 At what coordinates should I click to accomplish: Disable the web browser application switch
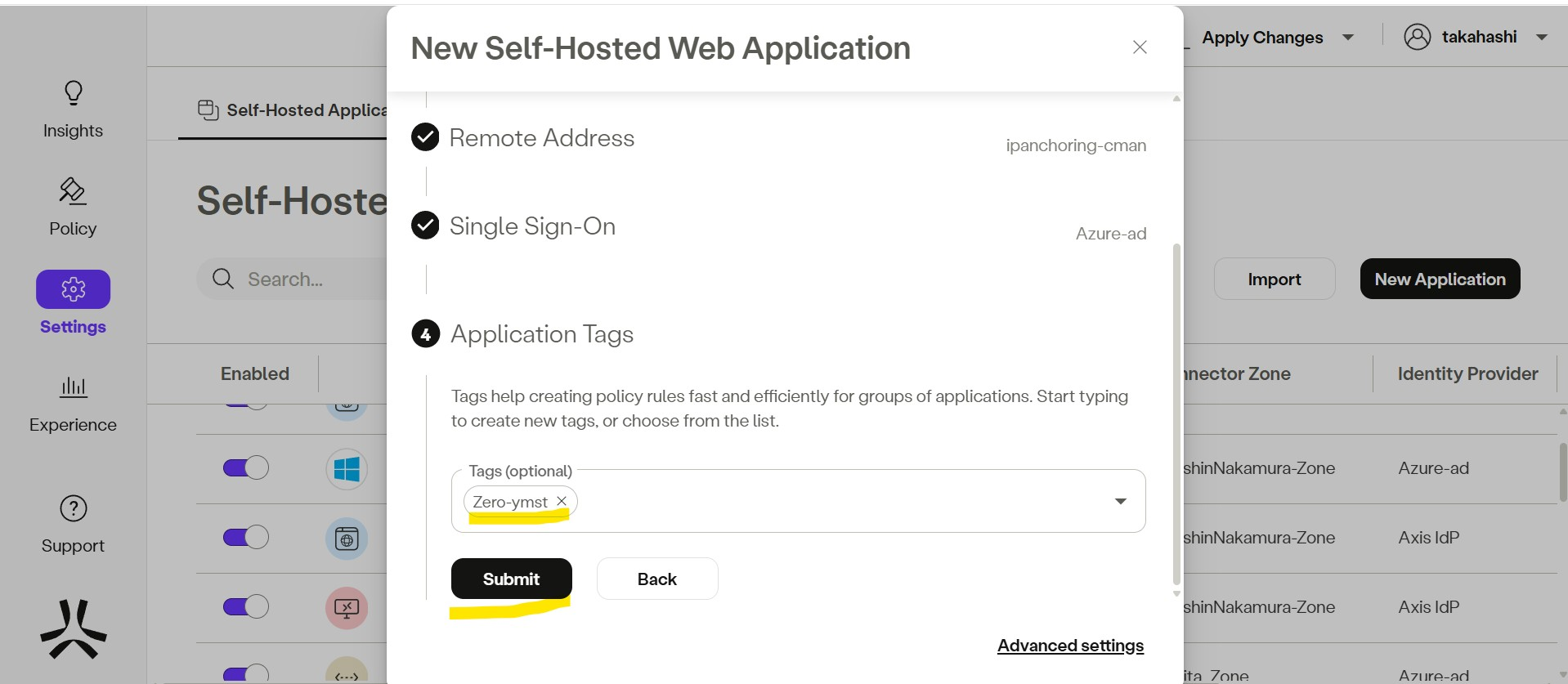[246, 537]
